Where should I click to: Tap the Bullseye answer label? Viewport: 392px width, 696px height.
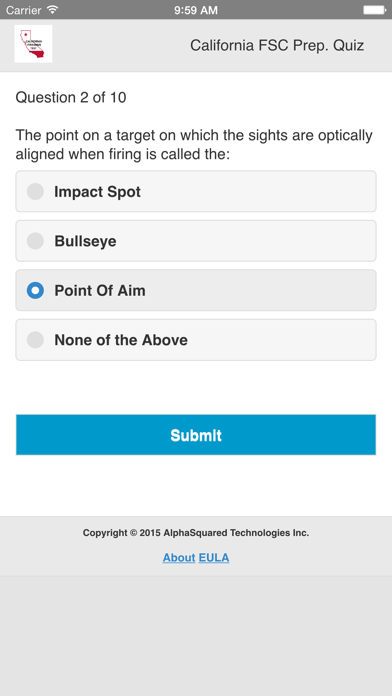pos(85,241)
